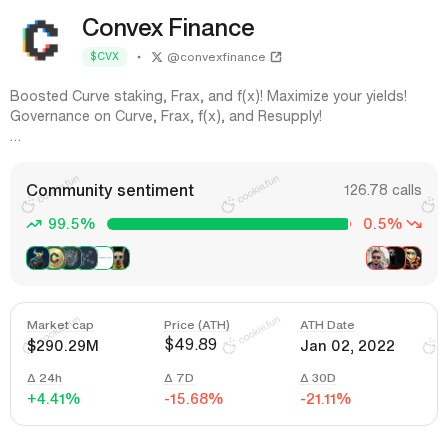Expand the description with the ellipsis
Viewport: 448px width, 436px height.
click(15, 139)
